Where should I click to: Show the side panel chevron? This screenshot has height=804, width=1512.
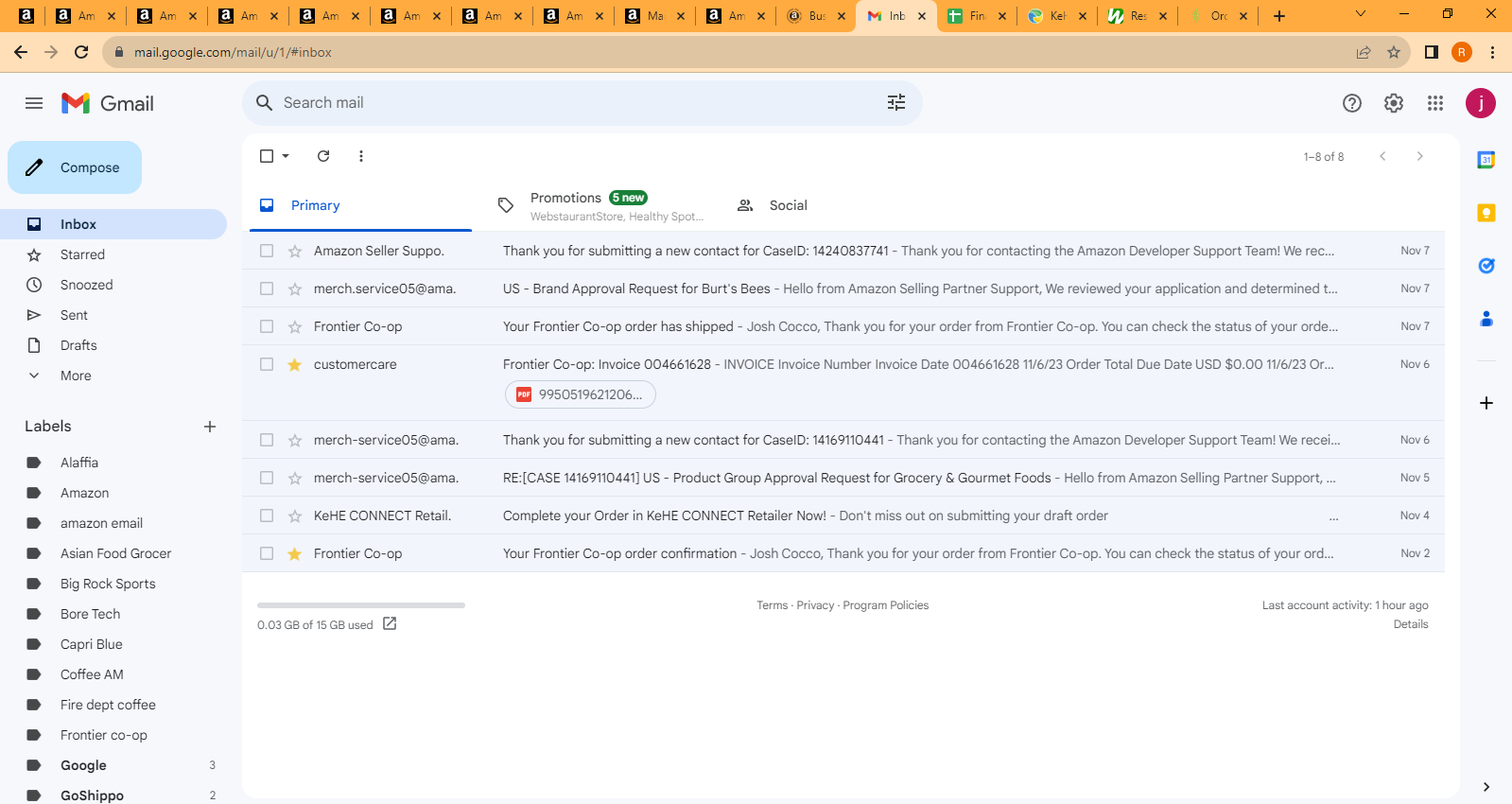1486,787
